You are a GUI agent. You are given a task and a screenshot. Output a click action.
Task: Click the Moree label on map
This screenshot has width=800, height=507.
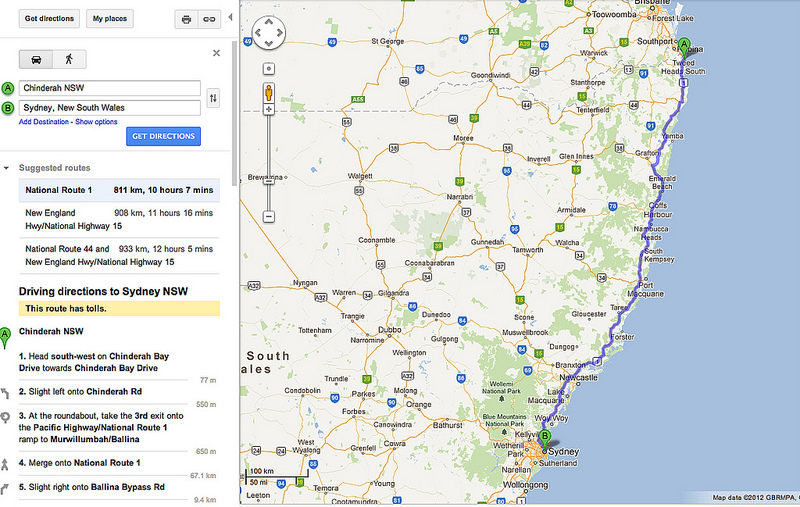(463, 138)
